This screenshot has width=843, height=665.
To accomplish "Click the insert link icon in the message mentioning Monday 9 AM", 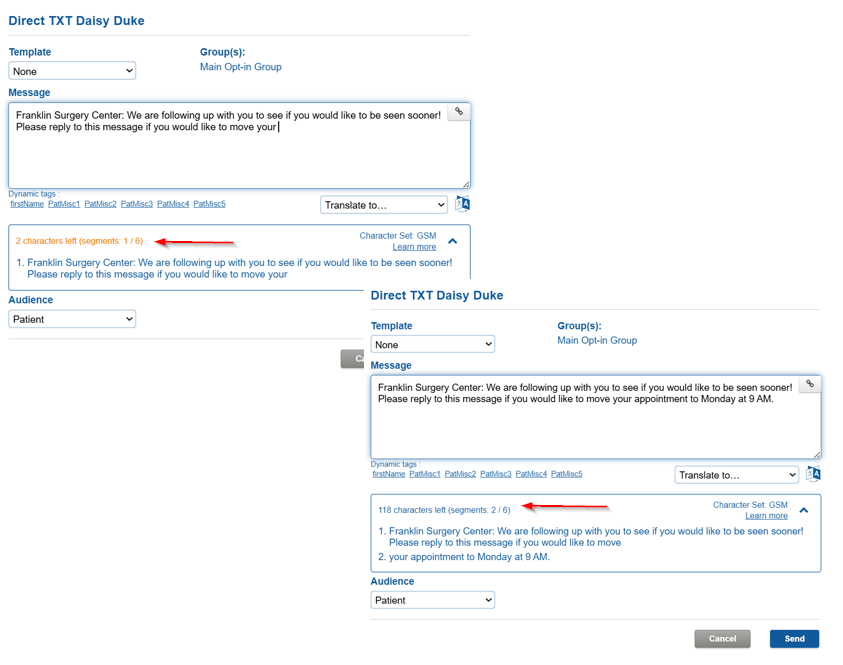I will pyautogui.click(x=810, y=385).
